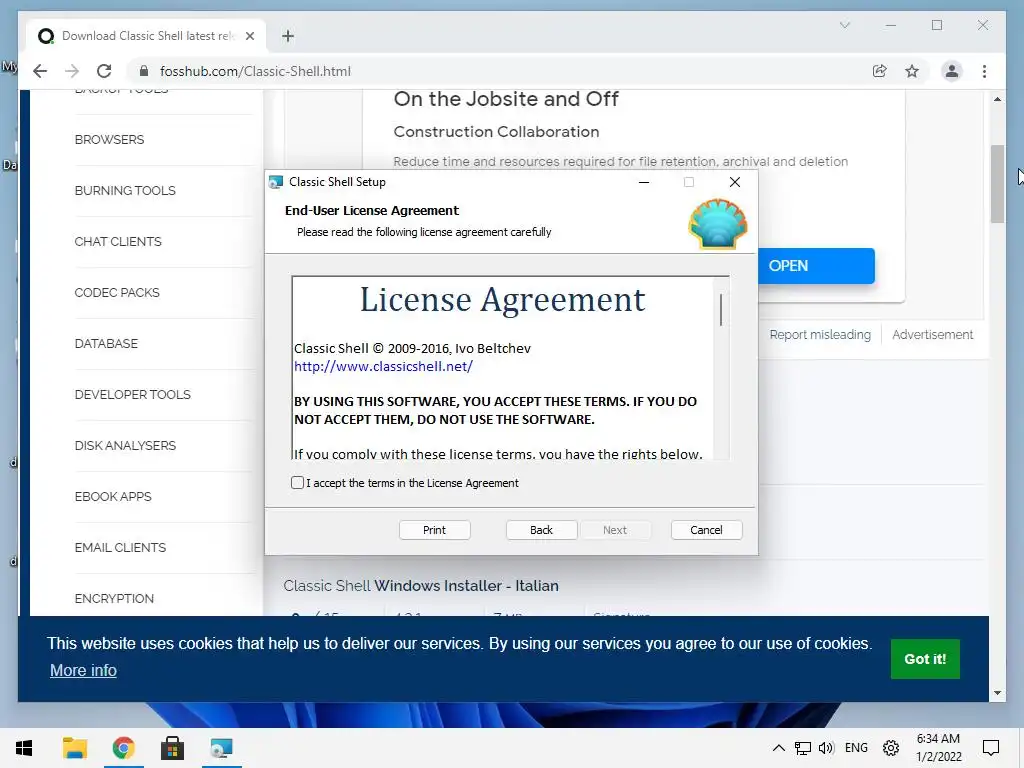Open CHAT CLIENTS category

(x=118, y=242)
